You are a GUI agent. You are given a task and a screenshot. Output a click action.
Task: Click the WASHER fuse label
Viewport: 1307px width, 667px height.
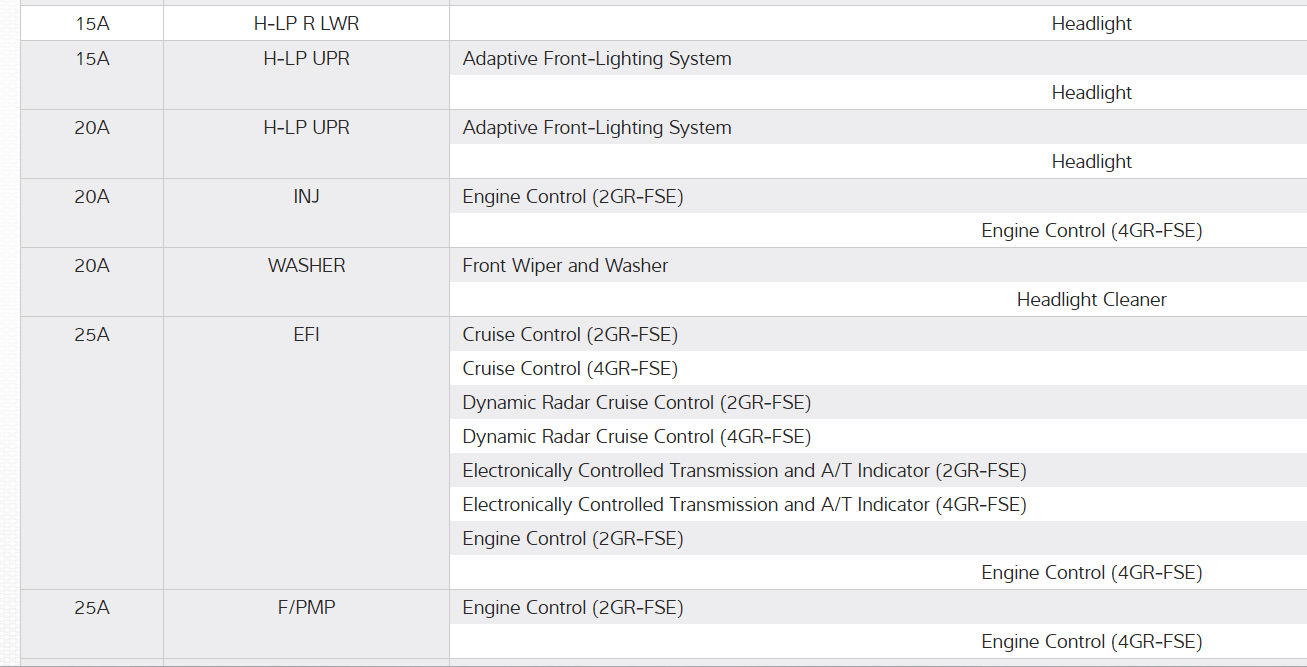[306, 266]
